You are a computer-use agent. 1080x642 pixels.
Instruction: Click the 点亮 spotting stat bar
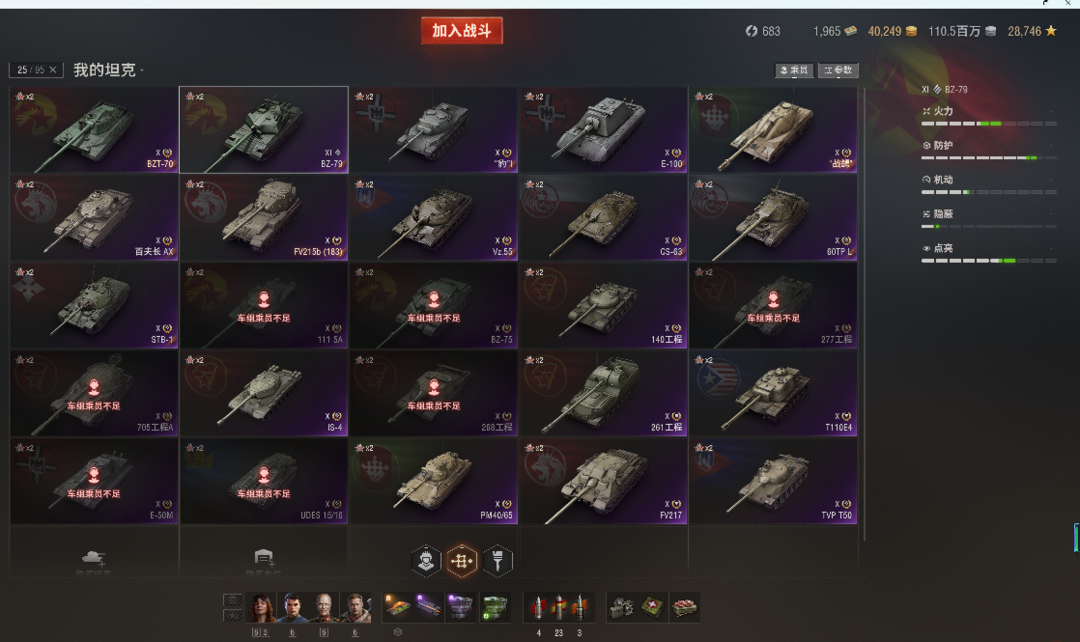click(x=988, y=261)
